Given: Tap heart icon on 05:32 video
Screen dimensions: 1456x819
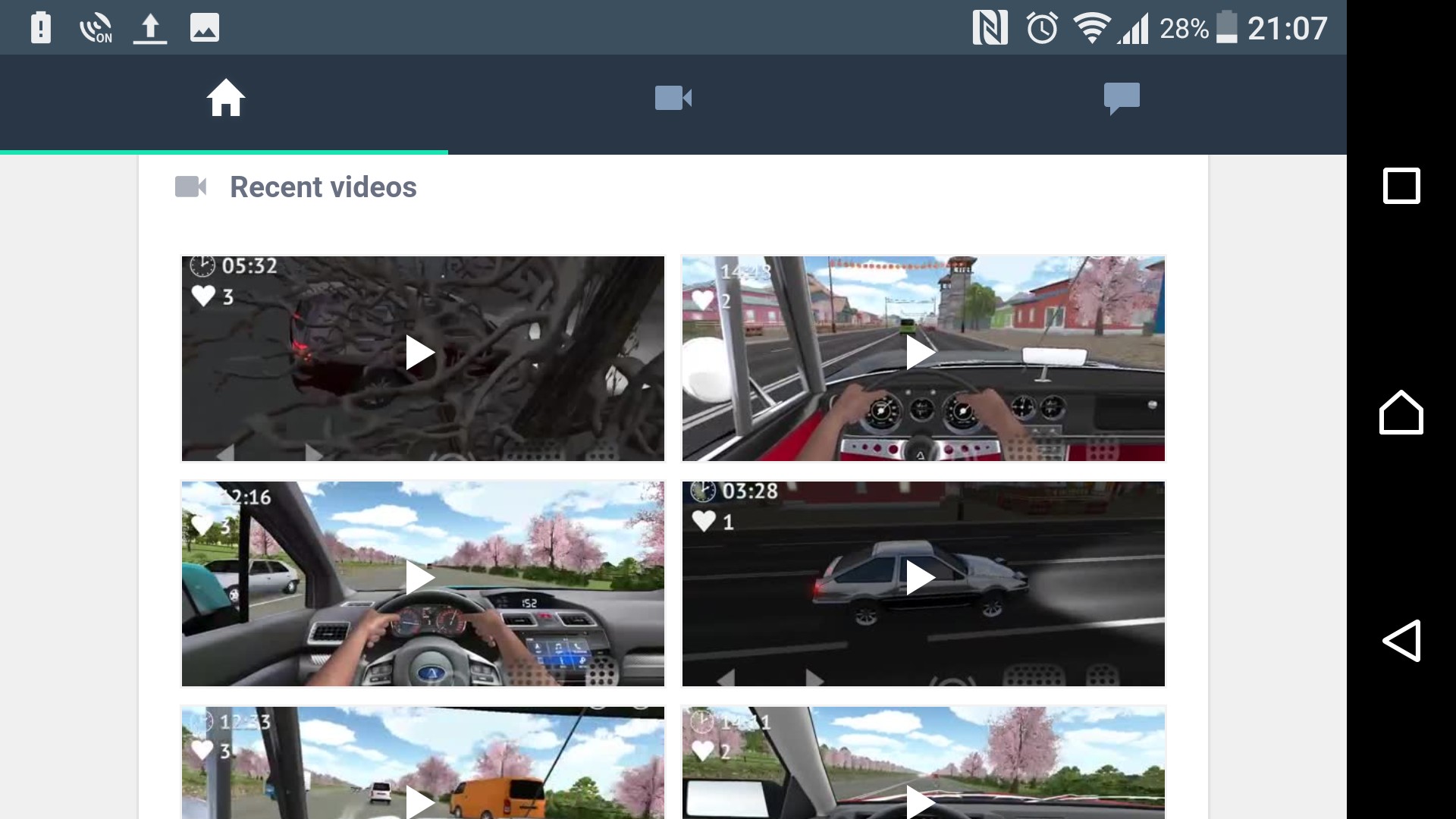Looking at the screenshot, I should pos(203,296).
